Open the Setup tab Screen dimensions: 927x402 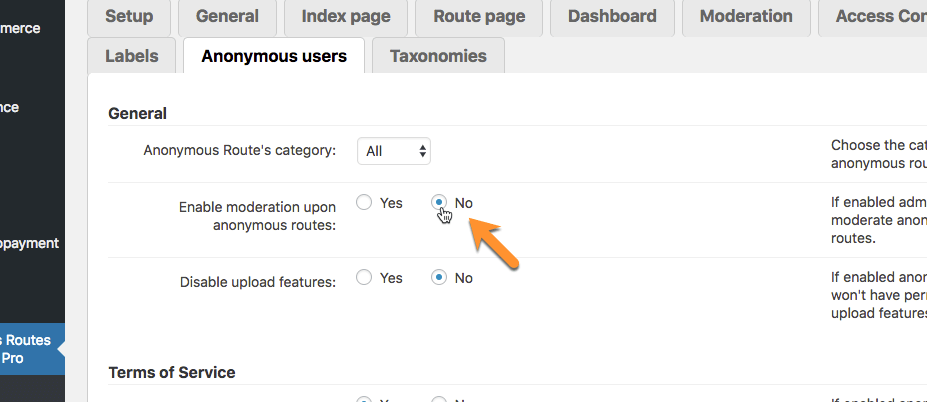pos(129,16)
